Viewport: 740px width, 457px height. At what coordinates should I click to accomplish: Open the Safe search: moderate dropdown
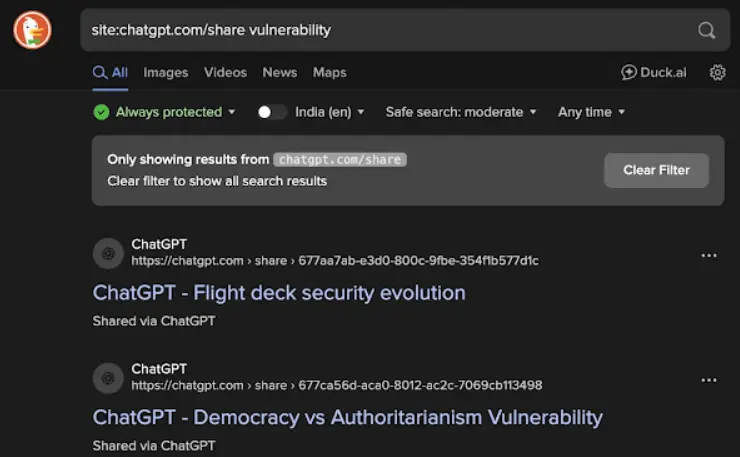point(461,112)
